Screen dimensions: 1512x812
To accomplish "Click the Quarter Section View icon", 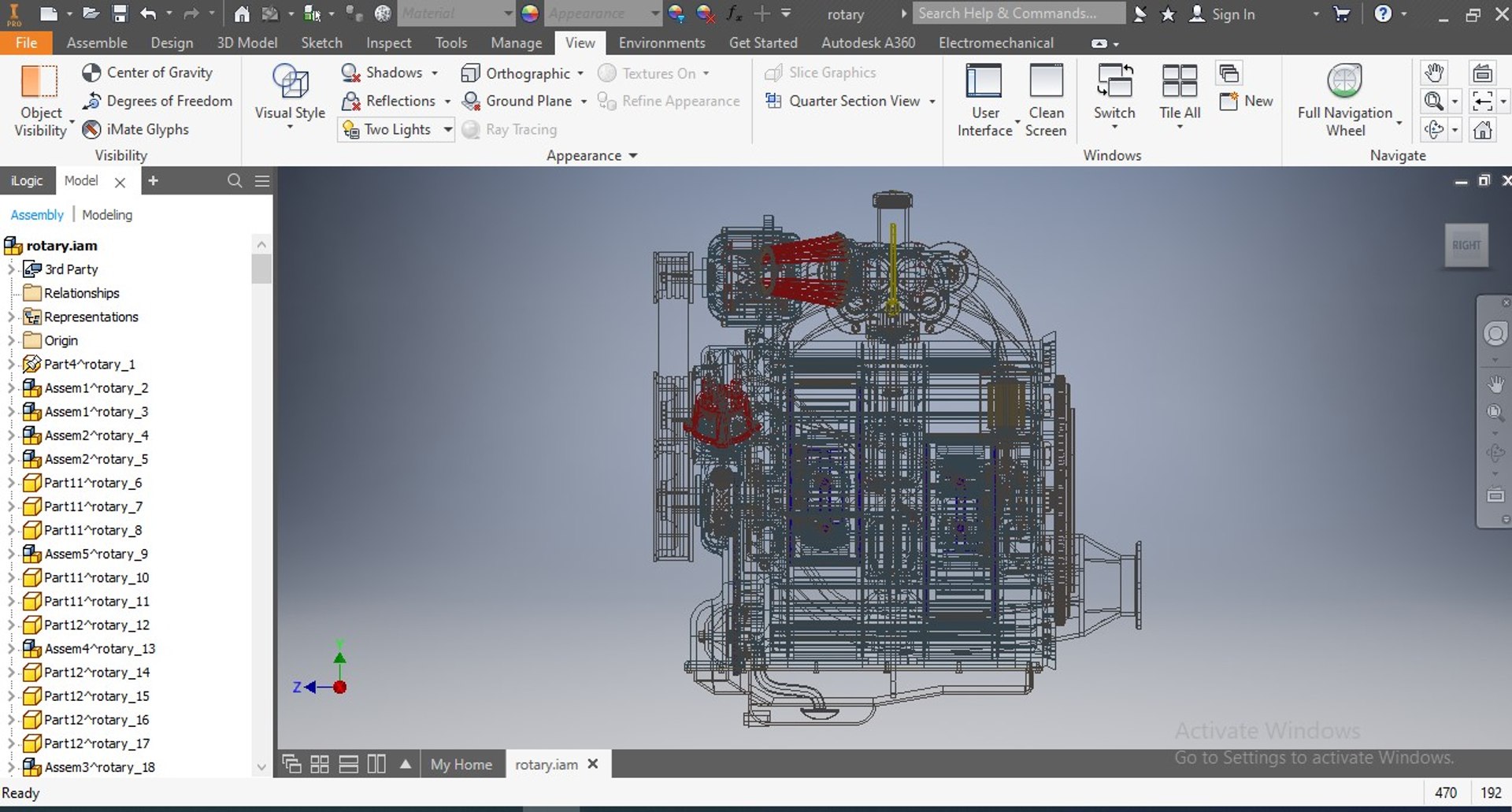I will point(774,101).
